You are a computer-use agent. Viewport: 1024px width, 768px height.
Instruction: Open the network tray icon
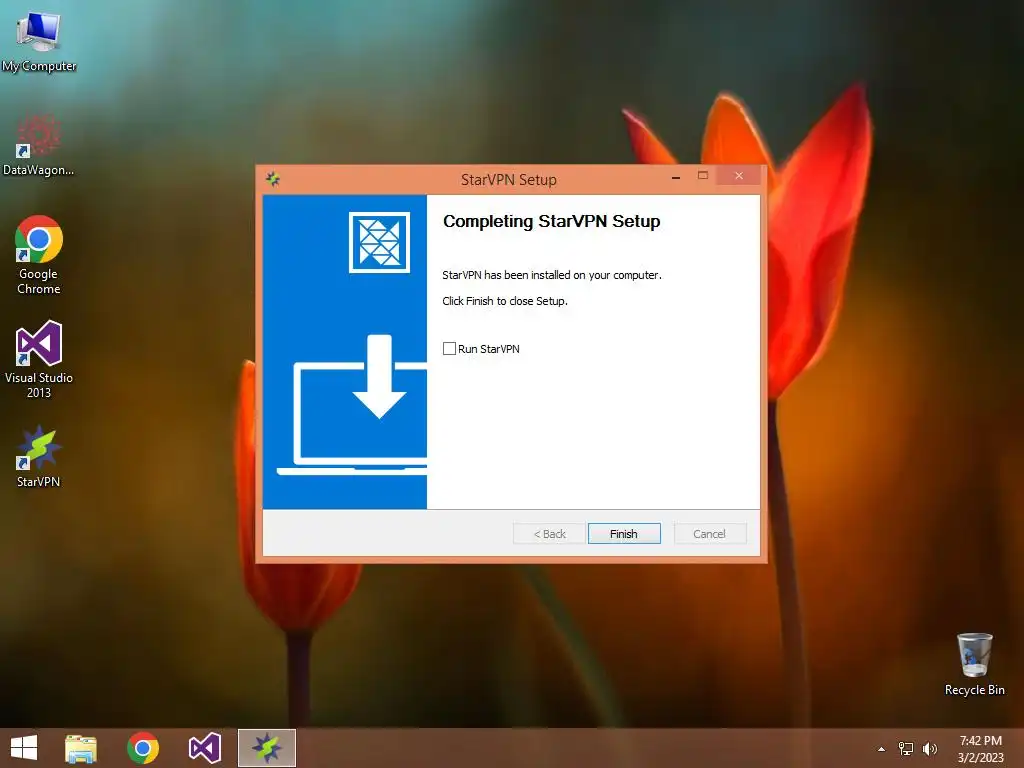pos(906,749)
